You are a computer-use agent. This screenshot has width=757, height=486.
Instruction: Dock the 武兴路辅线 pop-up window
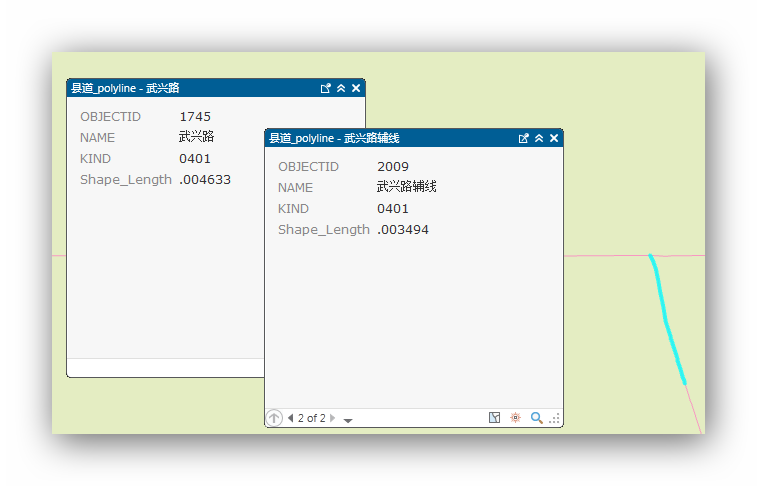(523, 139)
